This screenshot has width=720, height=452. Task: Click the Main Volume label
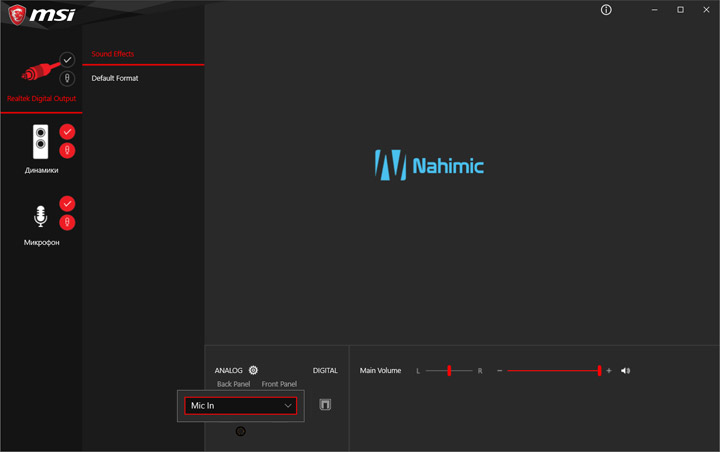[x=380, y=370]
